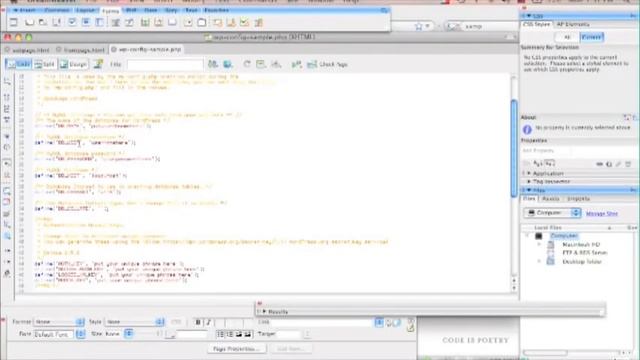
Task: Open the first html document tab
Action: coord(27,50)
